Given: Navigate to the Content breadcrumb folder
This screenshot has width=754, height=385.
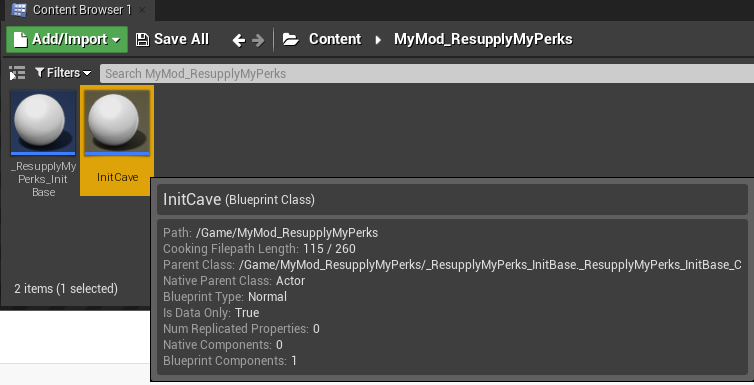Looking at the screenshot, I should [335, 39].
